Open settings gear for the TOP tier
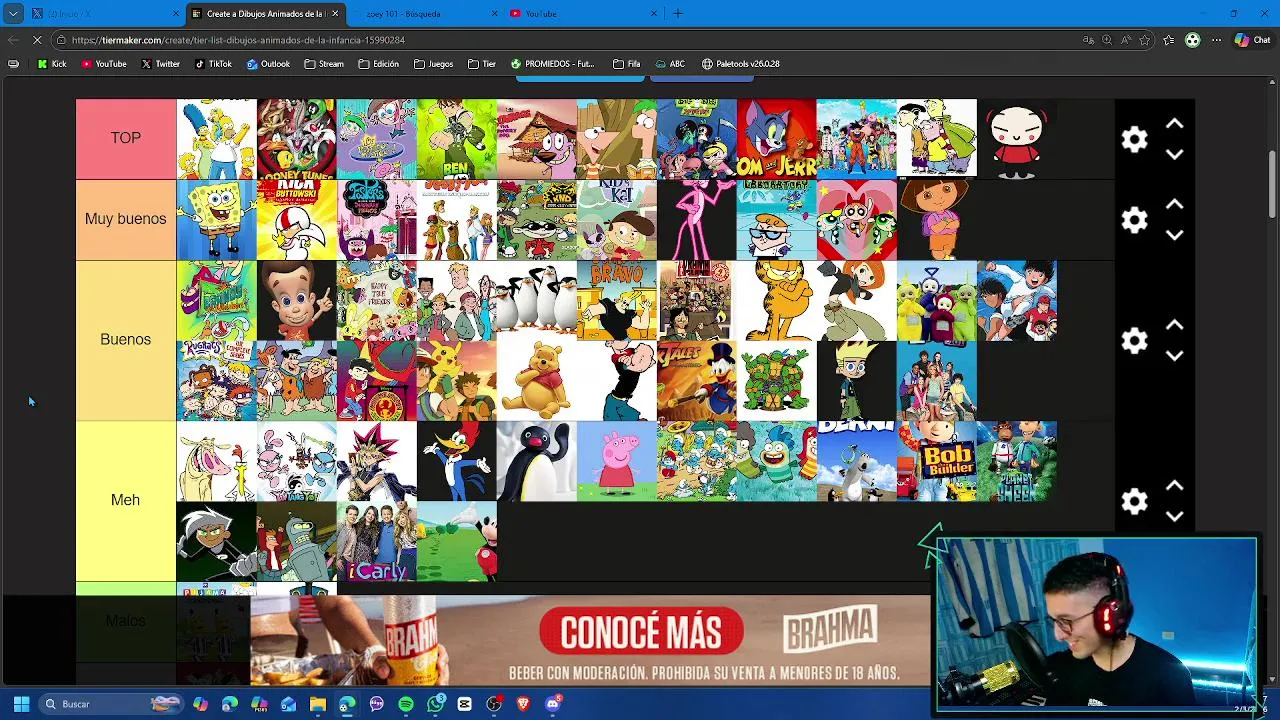Image resolution: width=1280 pixels, height=720 pixels. (x=1134, y=139)
